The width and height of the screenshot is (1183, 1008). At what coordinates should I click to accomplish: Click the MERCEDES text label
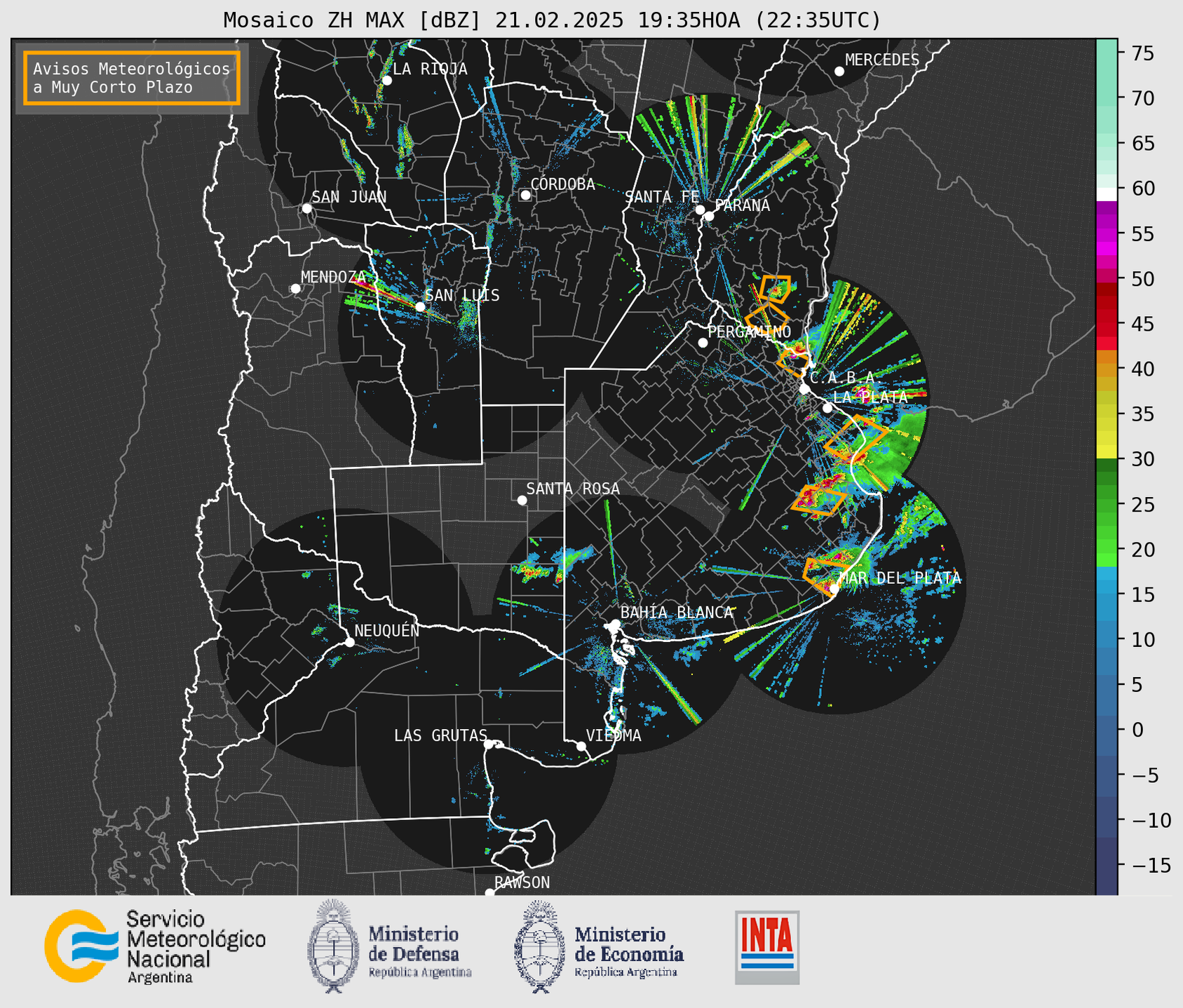[x=882, y=60]
